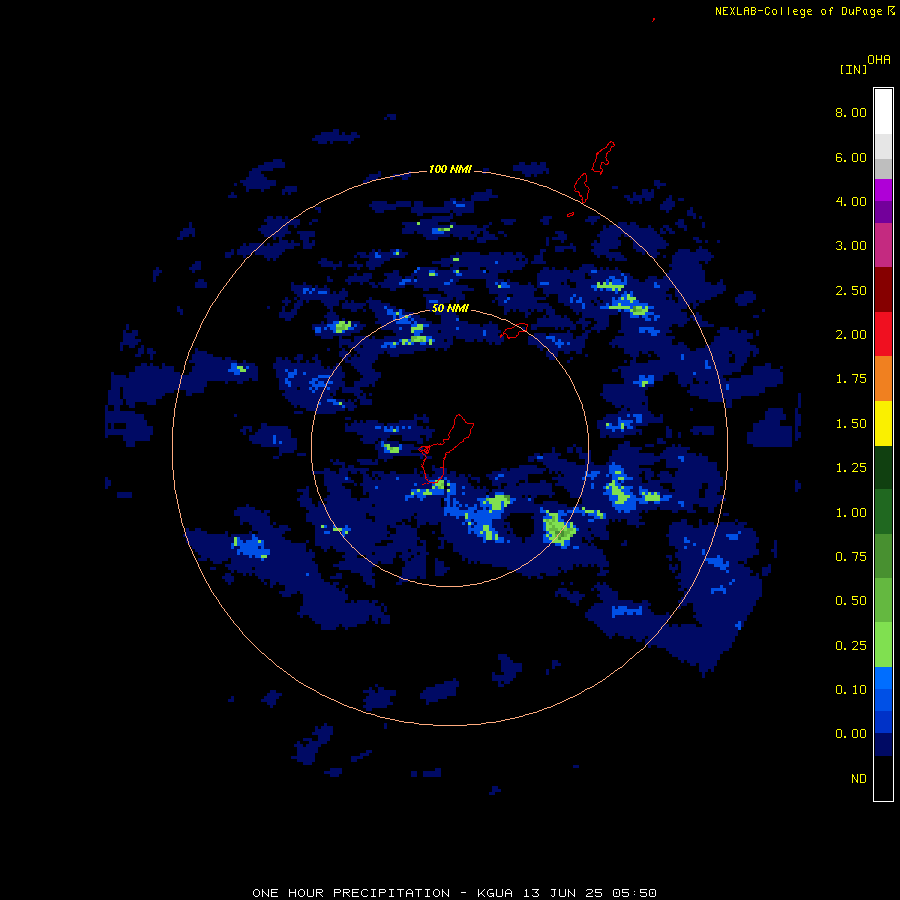Click the KGUA station identifier
900x900 pixels.
(496, 893)
